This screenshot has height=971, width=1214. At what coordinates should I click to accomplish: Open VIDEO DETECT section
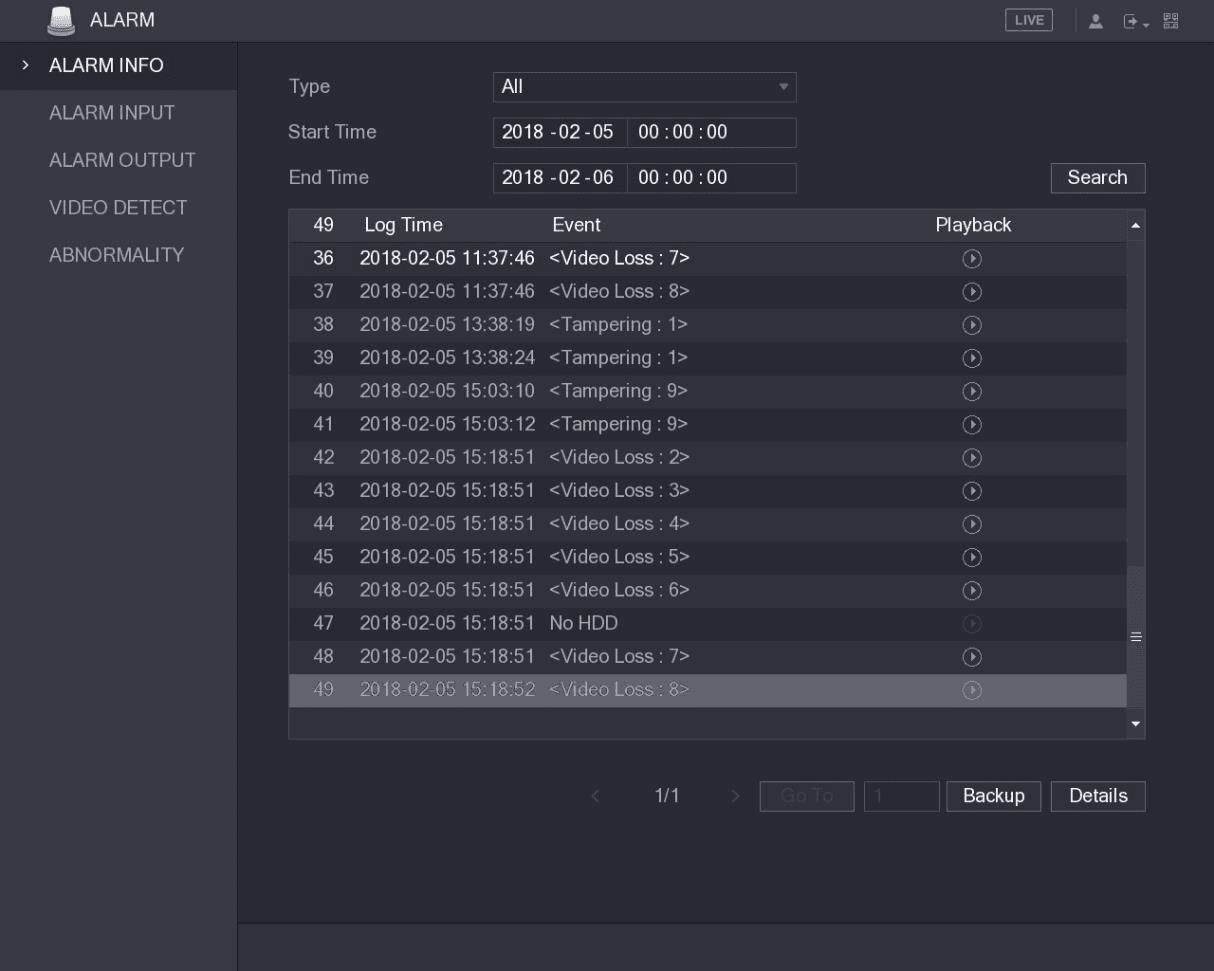(118, 208)
